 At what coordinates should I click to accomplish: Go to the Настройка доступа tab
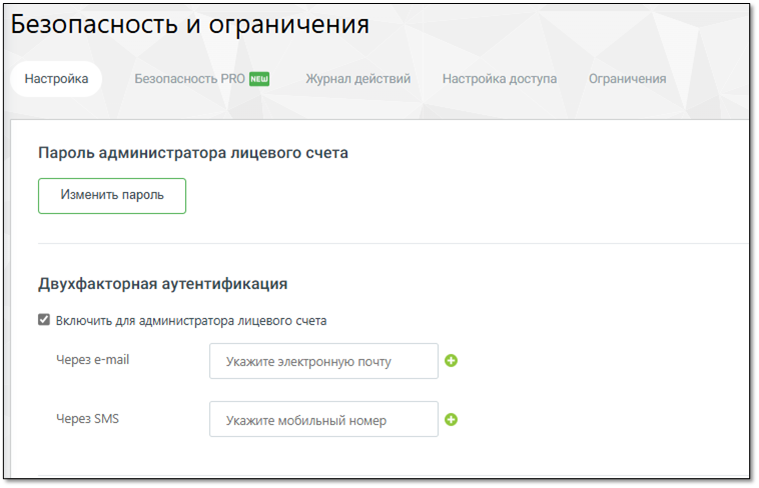pyautogui.click(x=500, y=79)
